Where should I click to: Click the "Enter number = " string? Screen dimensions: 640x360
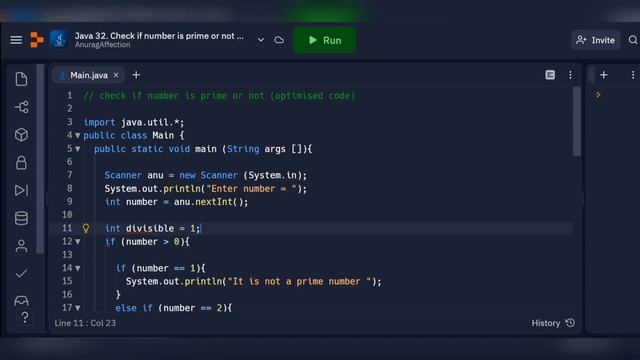point(251,189)
